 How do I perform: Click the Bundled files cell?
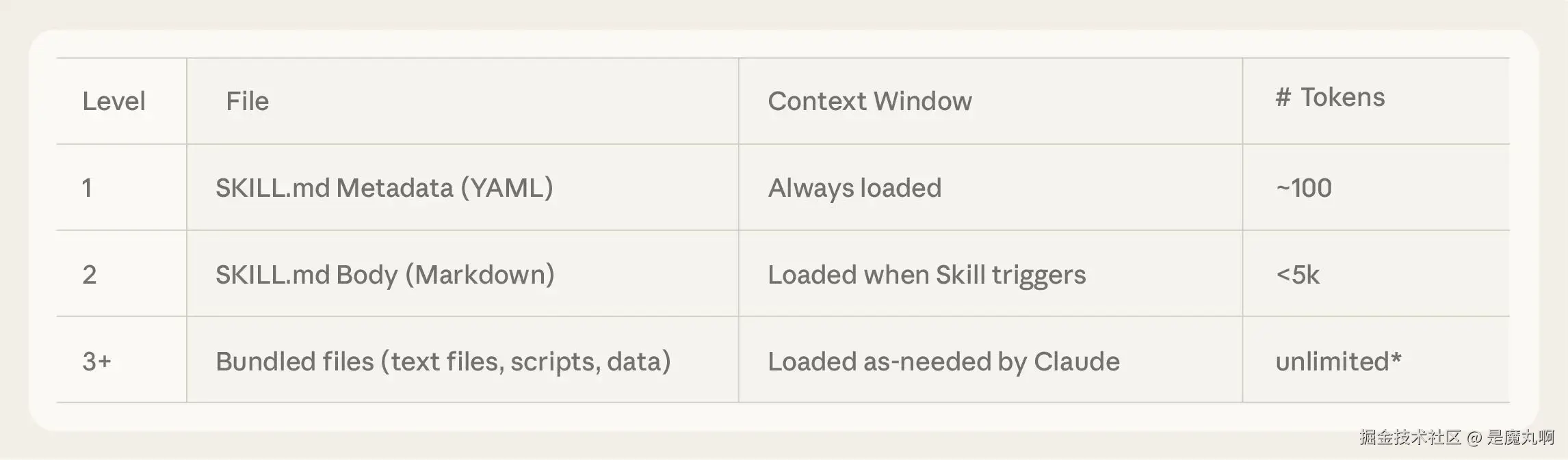click(x=443, y=362)
